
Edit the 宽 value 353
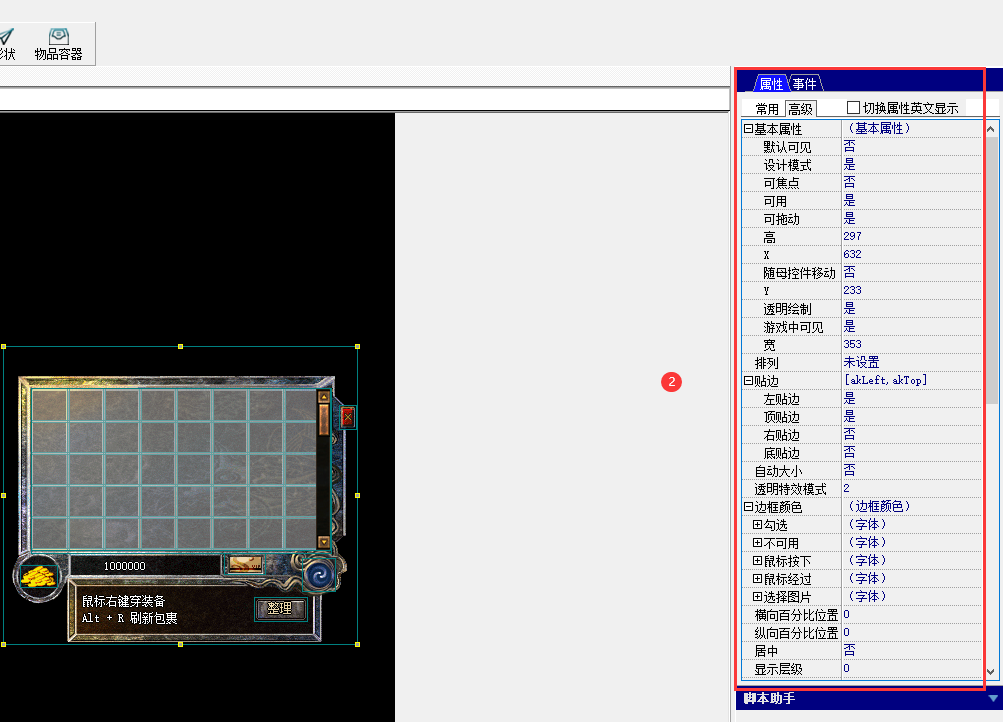click(x=852, y=344)
